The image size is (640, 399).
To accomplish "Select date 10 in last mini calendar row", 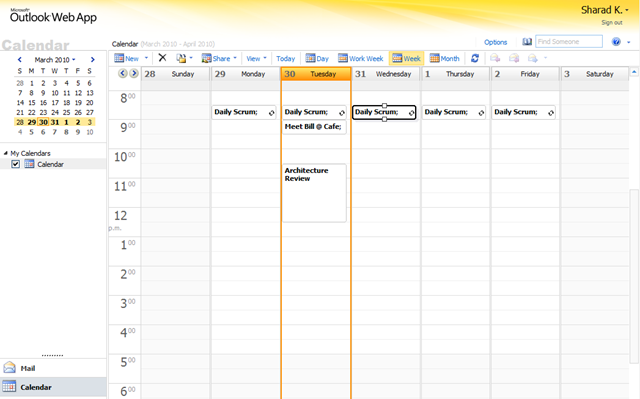I will (x=90, y=132).
